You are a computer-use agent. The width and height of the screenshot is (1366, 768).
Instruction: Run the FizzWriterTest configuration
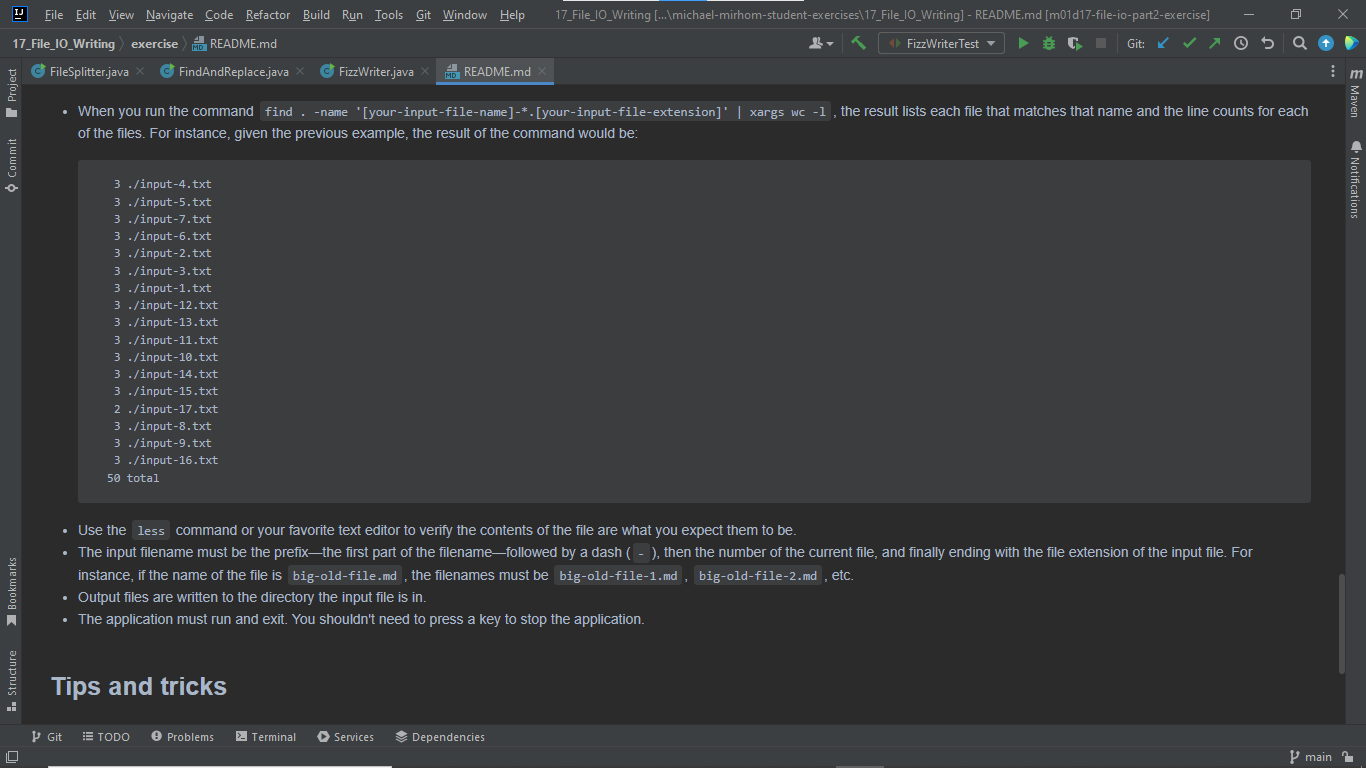pos(1022,44)
